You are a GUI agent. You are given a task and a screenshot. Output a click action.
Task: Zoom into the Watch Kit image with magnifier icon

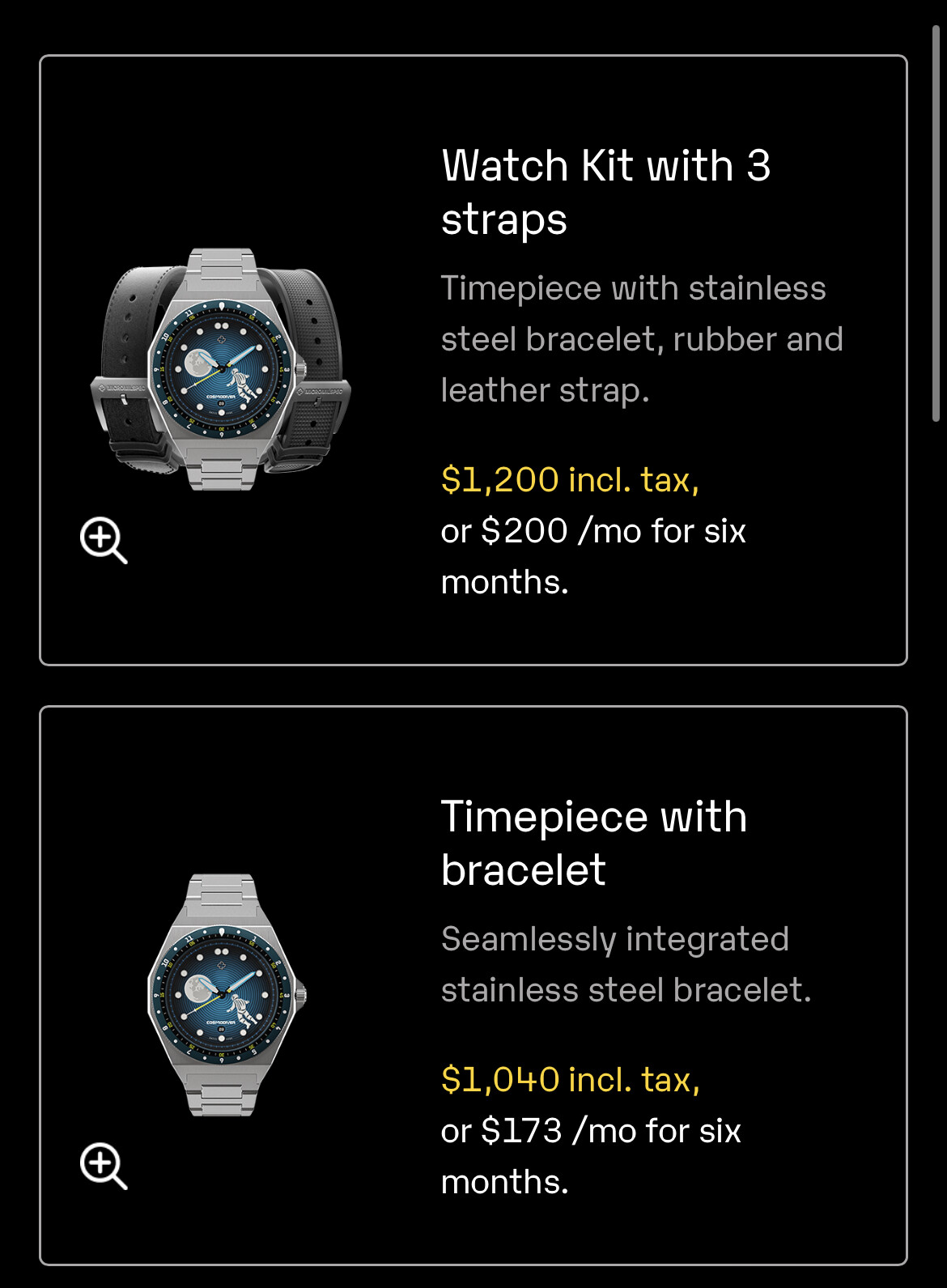pos(104,540)
